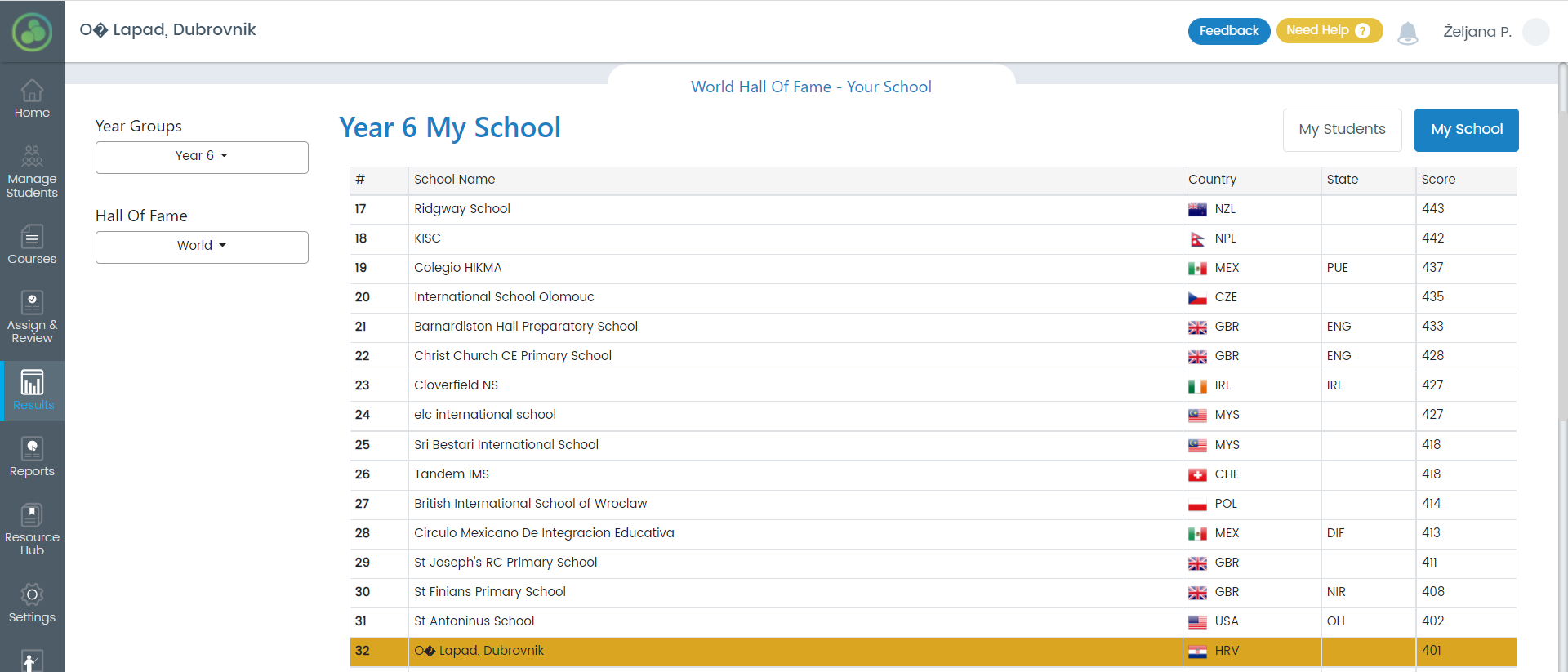
Task: Click the notification bell icon
Action: (x=1407, y=33)
